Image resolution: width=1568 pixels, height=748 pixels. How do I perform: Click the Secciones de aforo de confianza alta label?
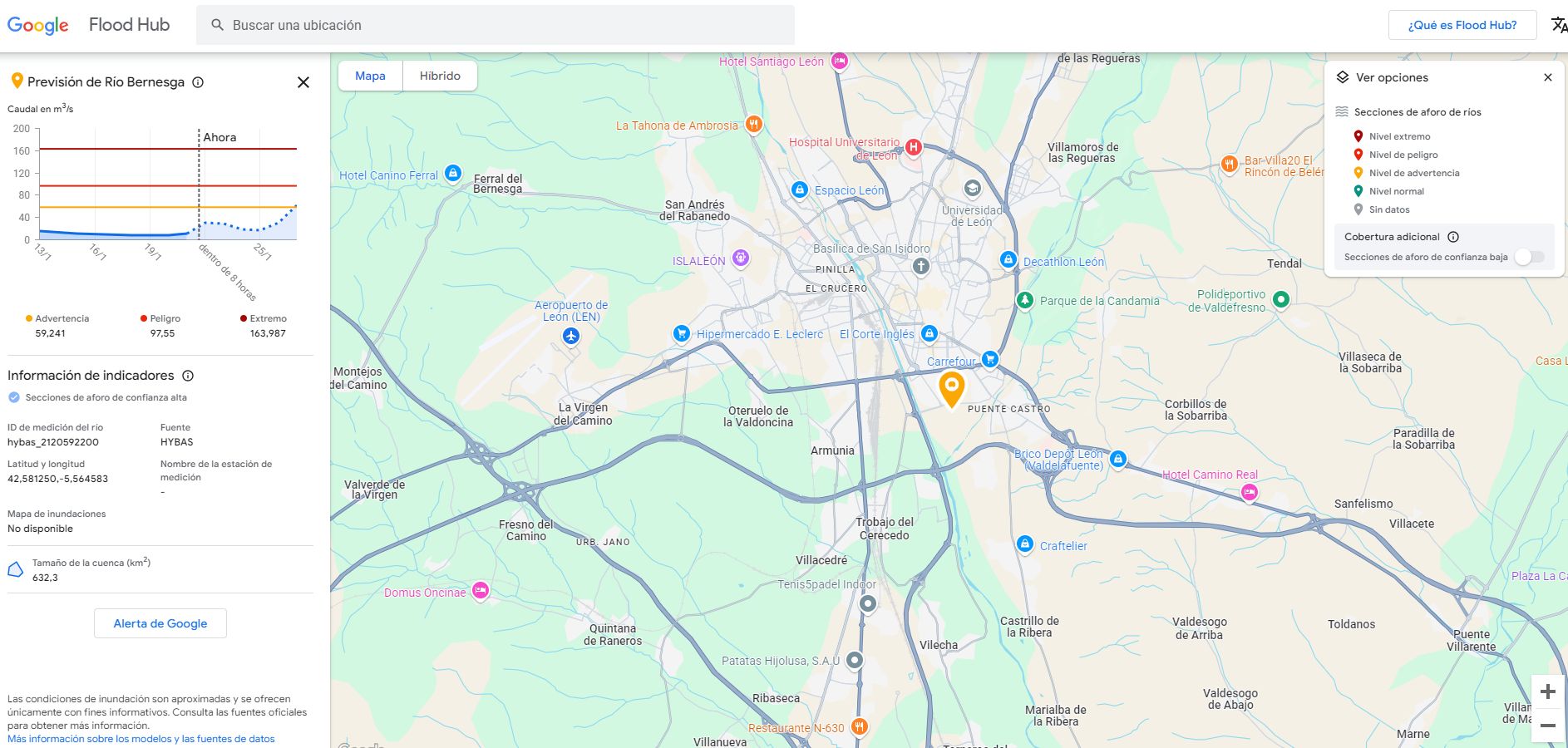tap(106, 397)
